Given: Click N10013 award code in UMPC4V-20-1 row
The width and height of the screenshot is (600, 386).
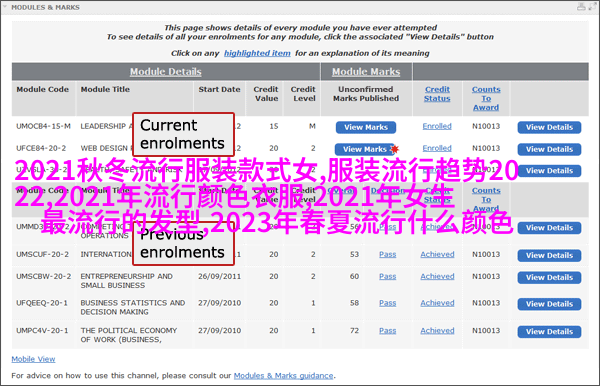Looking at the screenshot, I should (x=486, y=331).
